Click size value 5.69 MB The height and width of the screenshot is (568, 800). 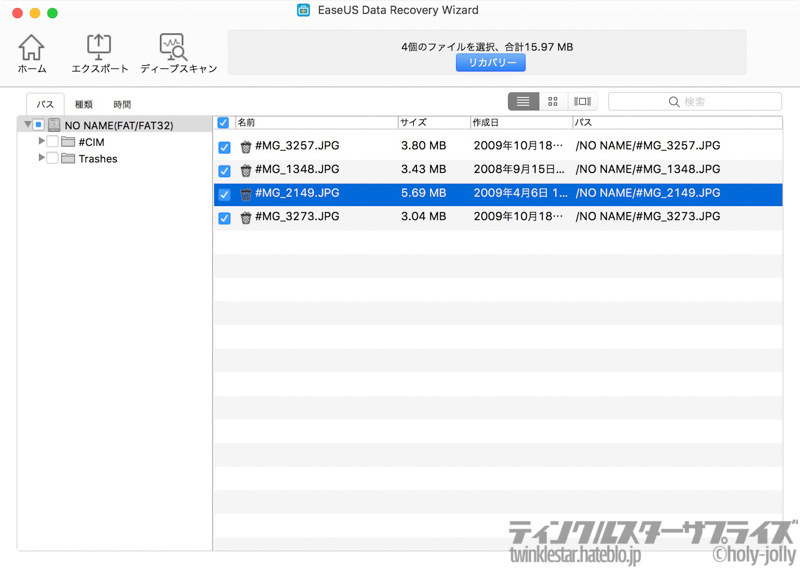pyautogui.click(x=423, y=193)
